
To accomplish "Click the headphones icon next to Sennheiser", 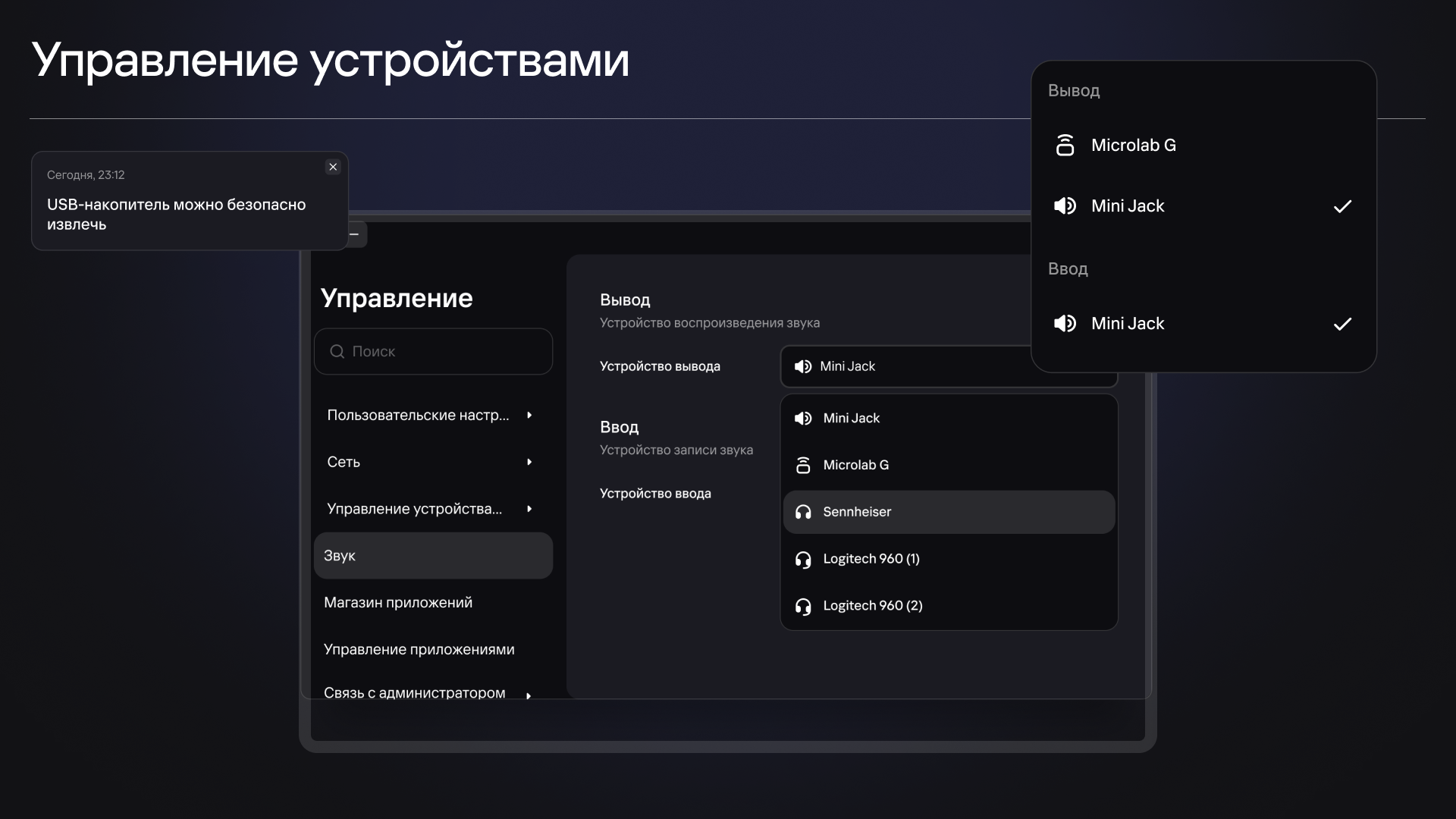I will 803,512.
